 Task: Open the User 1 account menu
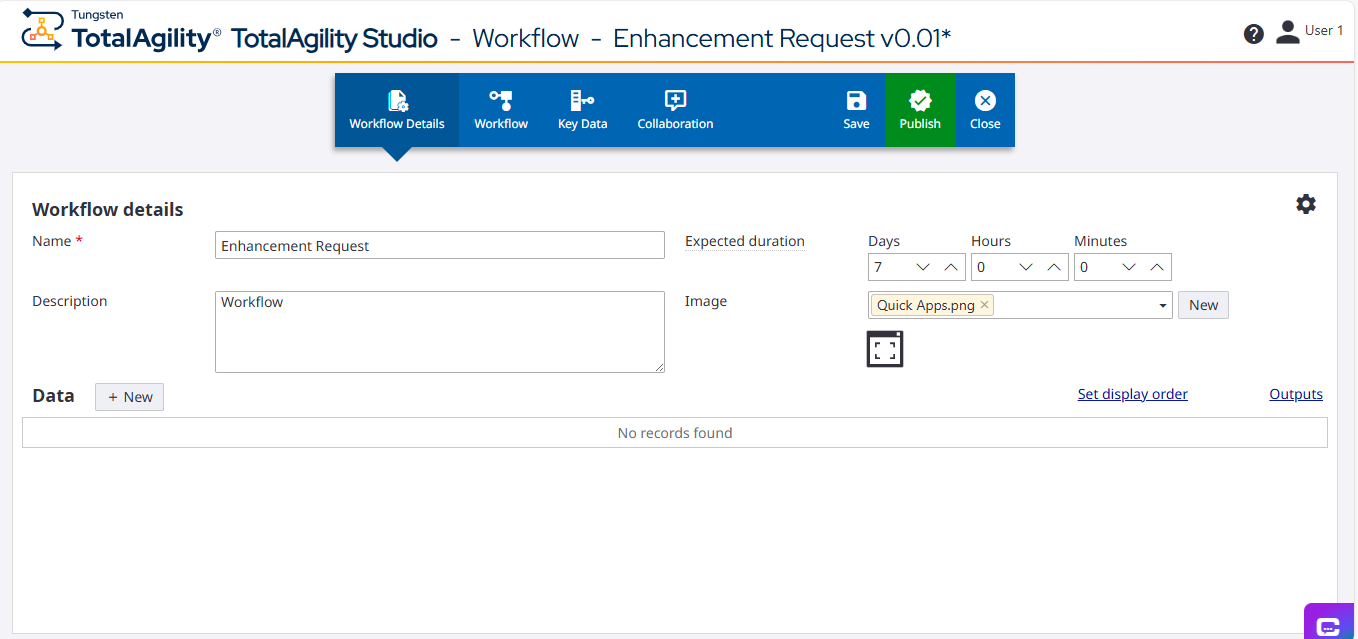coord(1309,32)
